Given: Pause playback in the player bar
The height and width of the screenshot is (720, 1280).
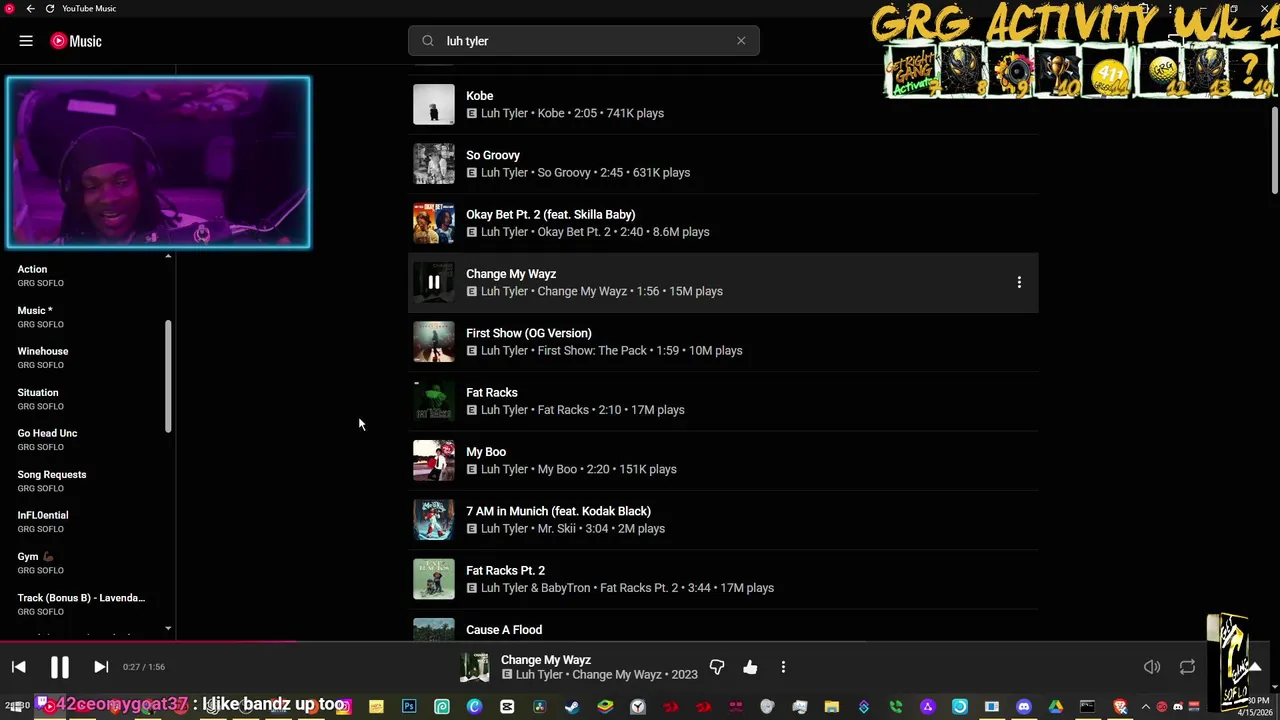Looking at the screenshot, I should click(x=59, y=666).
